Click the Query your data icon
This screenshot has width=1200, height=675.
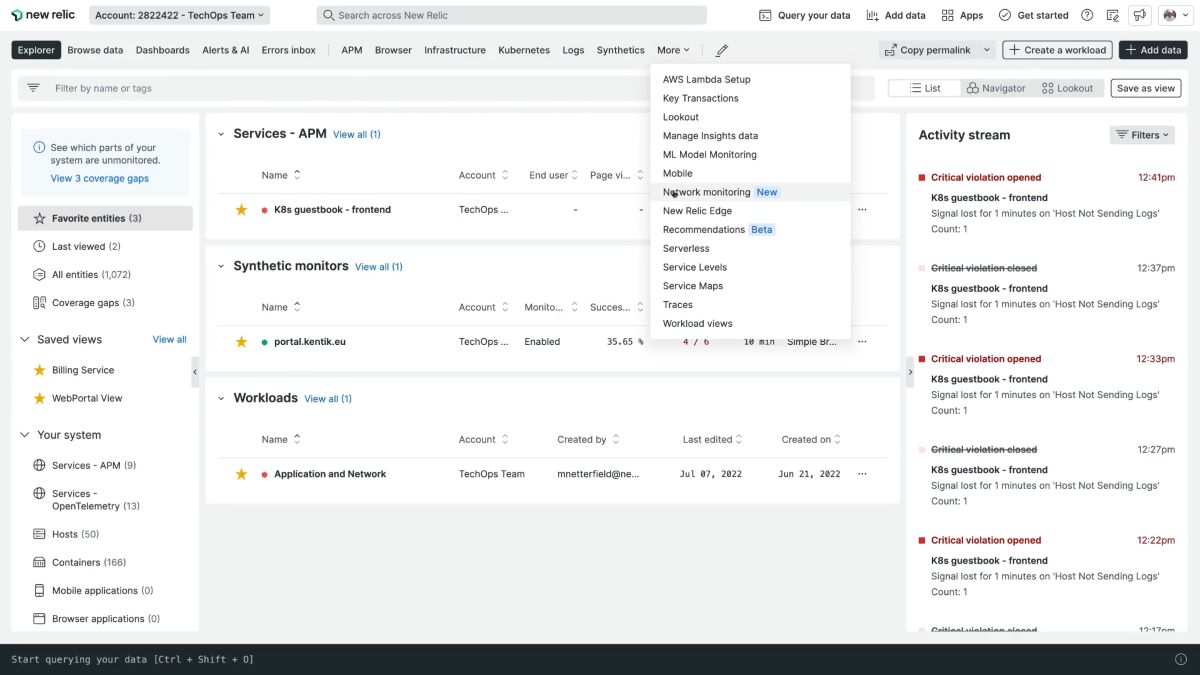pyautogui.click(x=767, y=15)
